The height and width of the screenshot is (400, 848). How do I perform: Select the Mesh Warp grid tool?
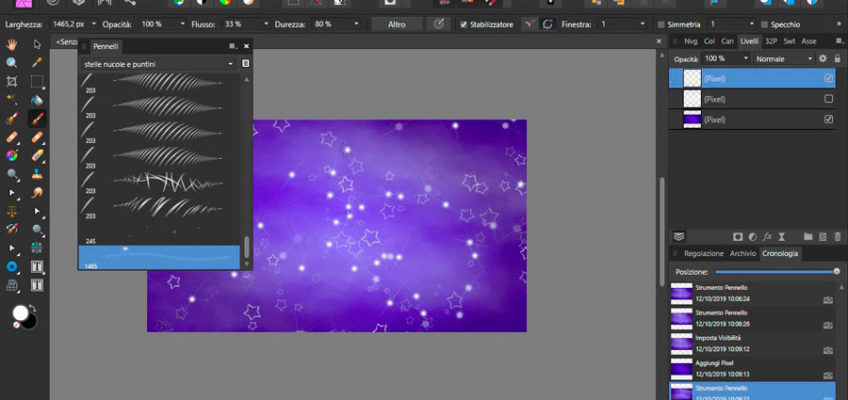click(x=11, y=285)
